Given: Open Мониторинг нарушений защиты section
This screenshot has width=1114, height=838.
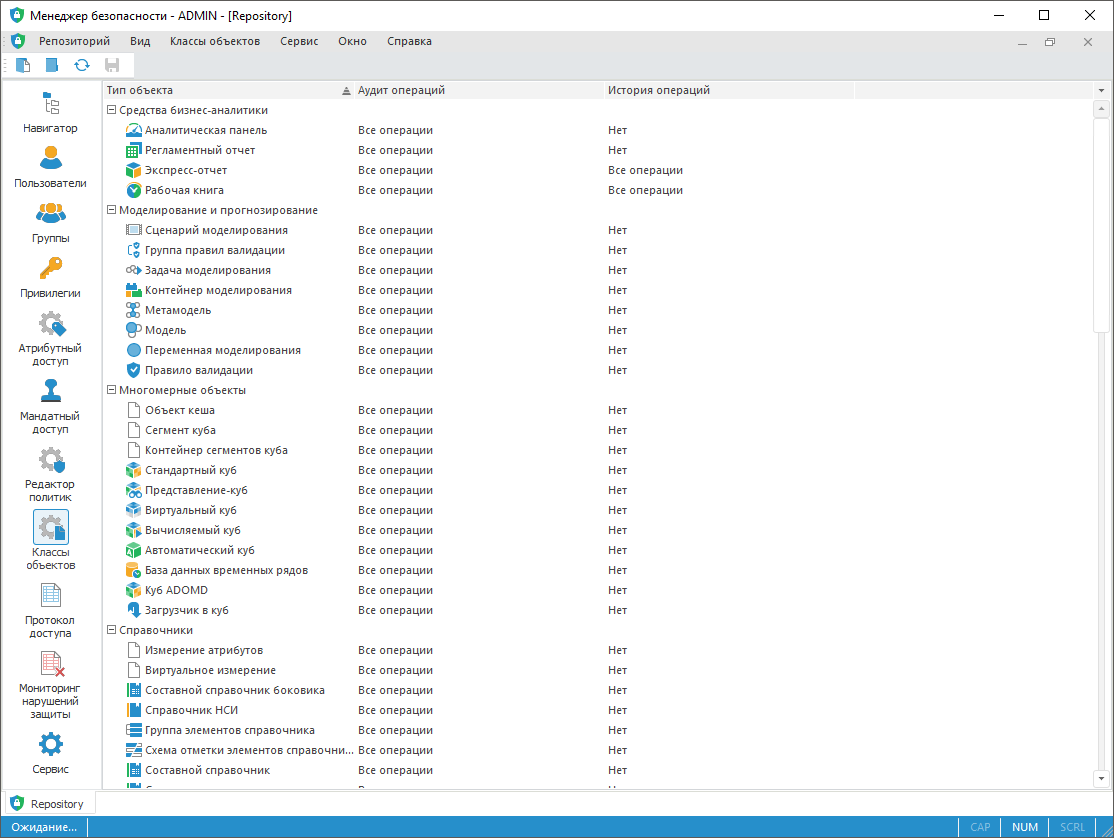Looking at the screenshot, I should pyautogui.click(x=50, y=685).
